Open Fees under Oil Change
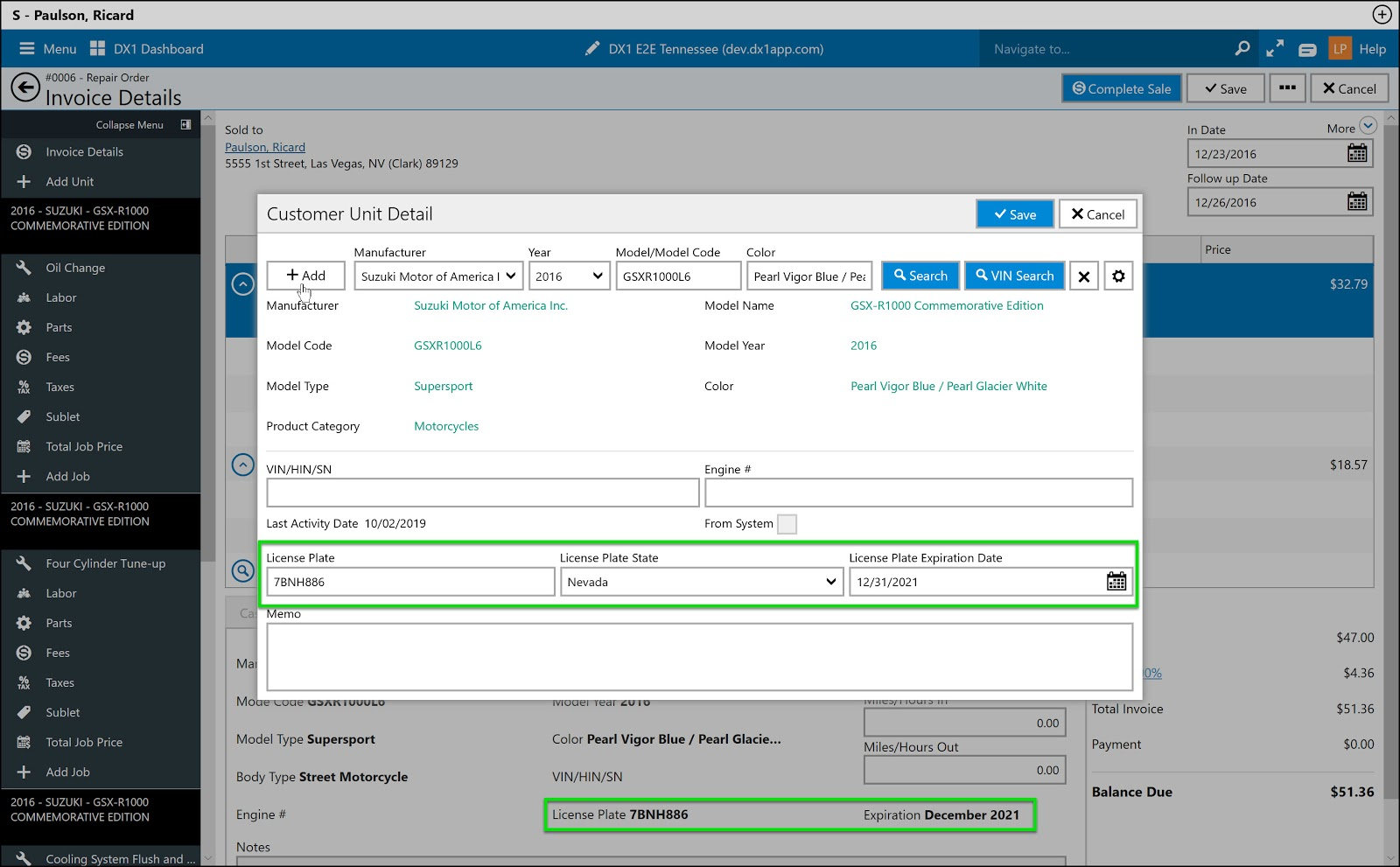This screenshot has width=1400, height=867. [101, 357]
